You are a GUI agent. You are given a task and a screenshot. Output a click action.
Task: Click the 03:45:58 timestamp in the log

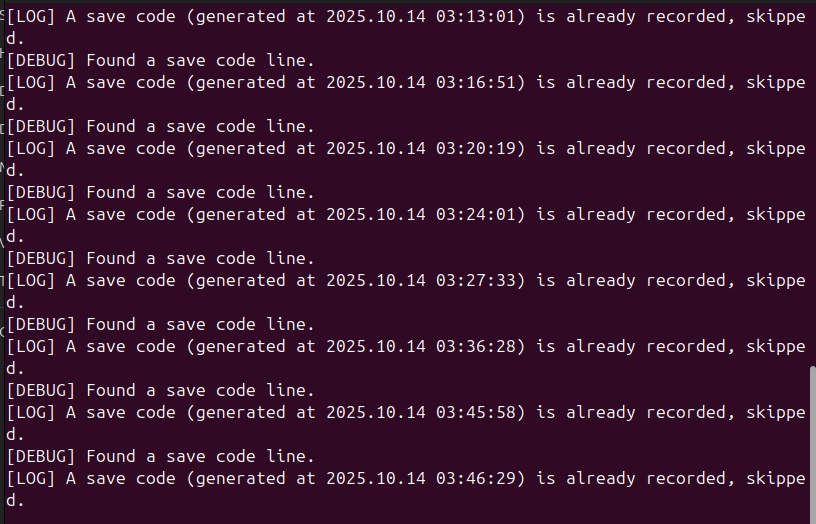[x=475, y=413]
